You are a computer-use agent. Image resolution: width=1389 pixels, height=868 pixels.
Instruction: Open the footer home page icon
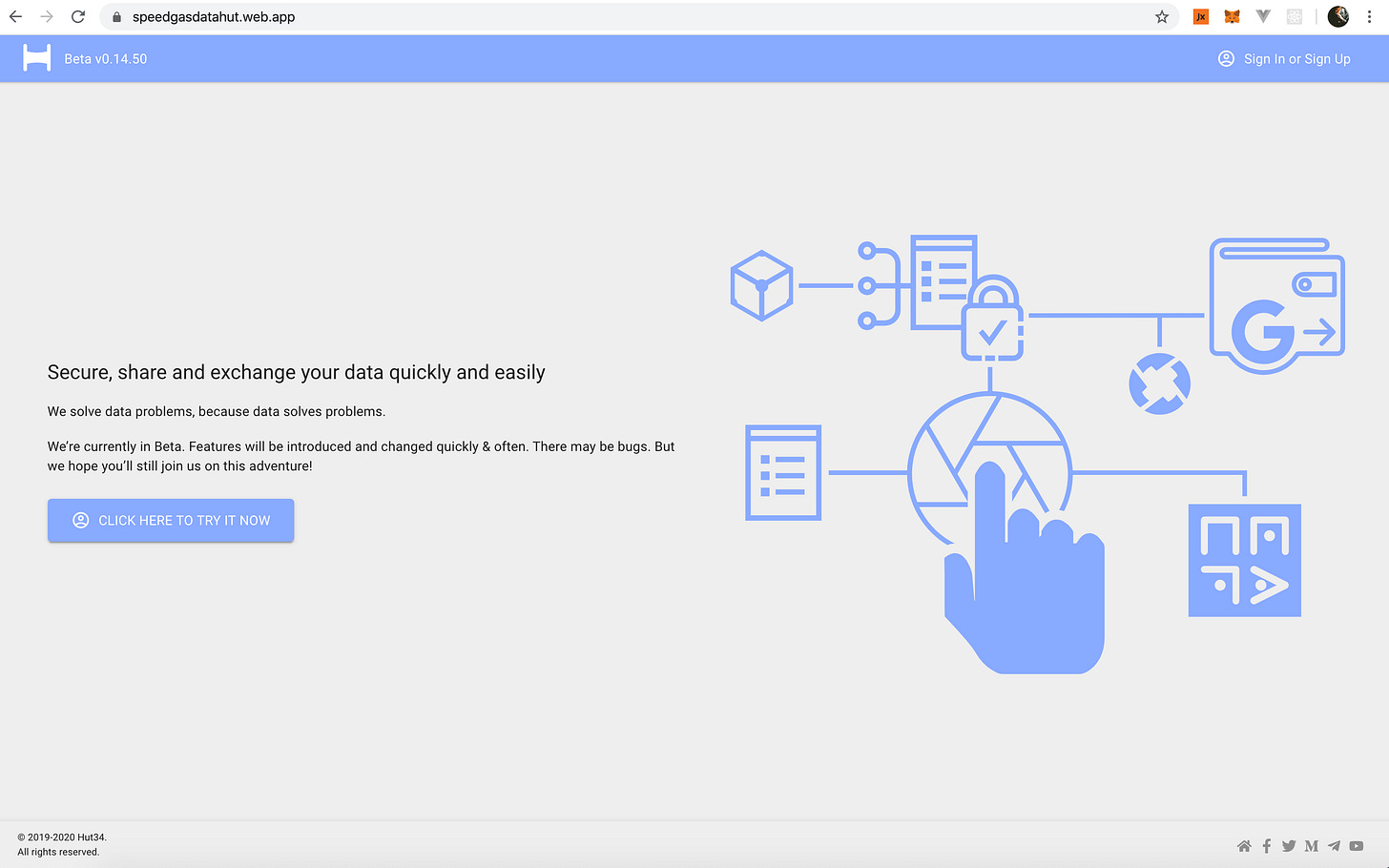[1244, 846]
